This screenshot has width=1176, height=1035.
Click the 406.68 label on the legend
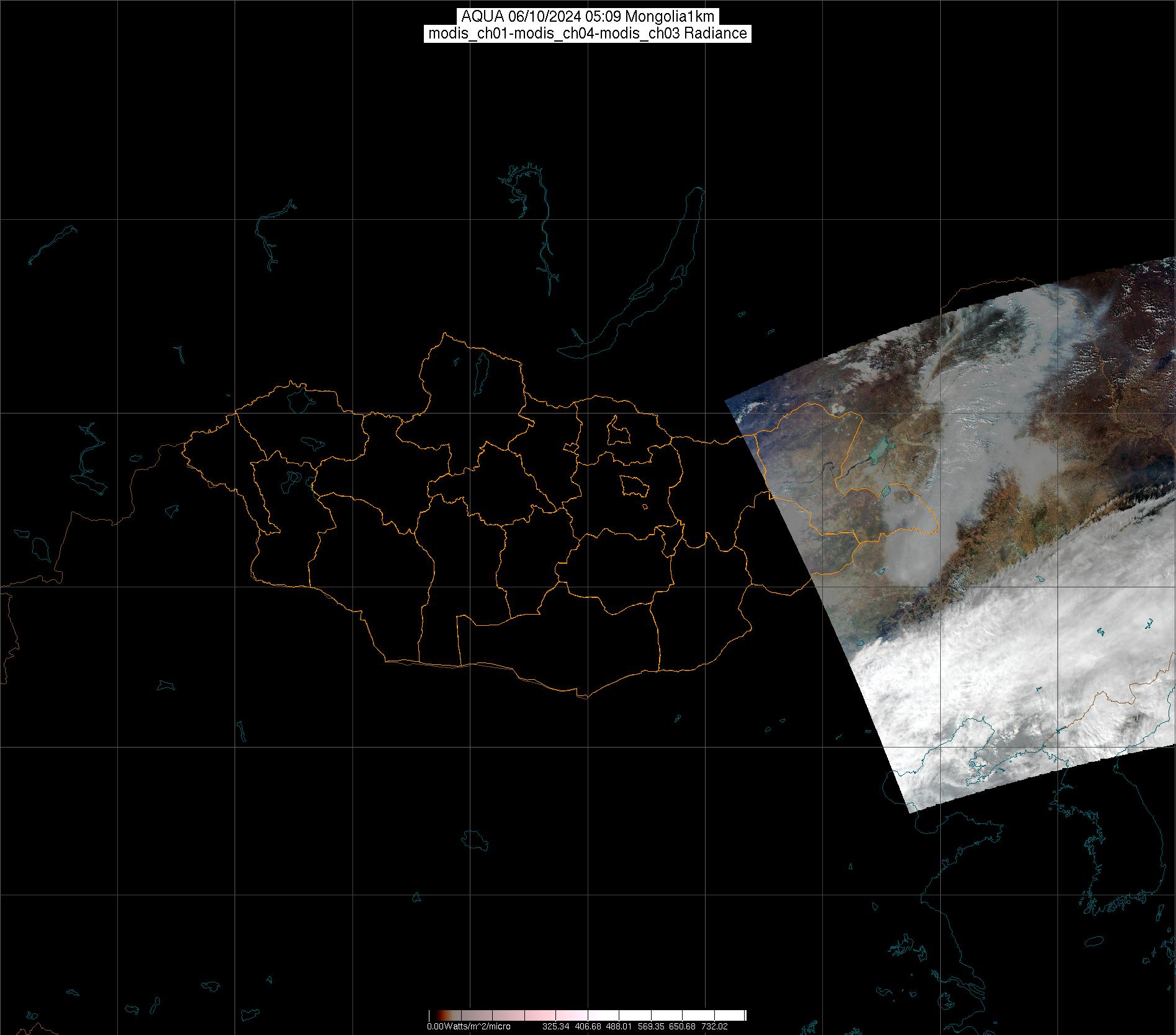tap(588, 1026)
